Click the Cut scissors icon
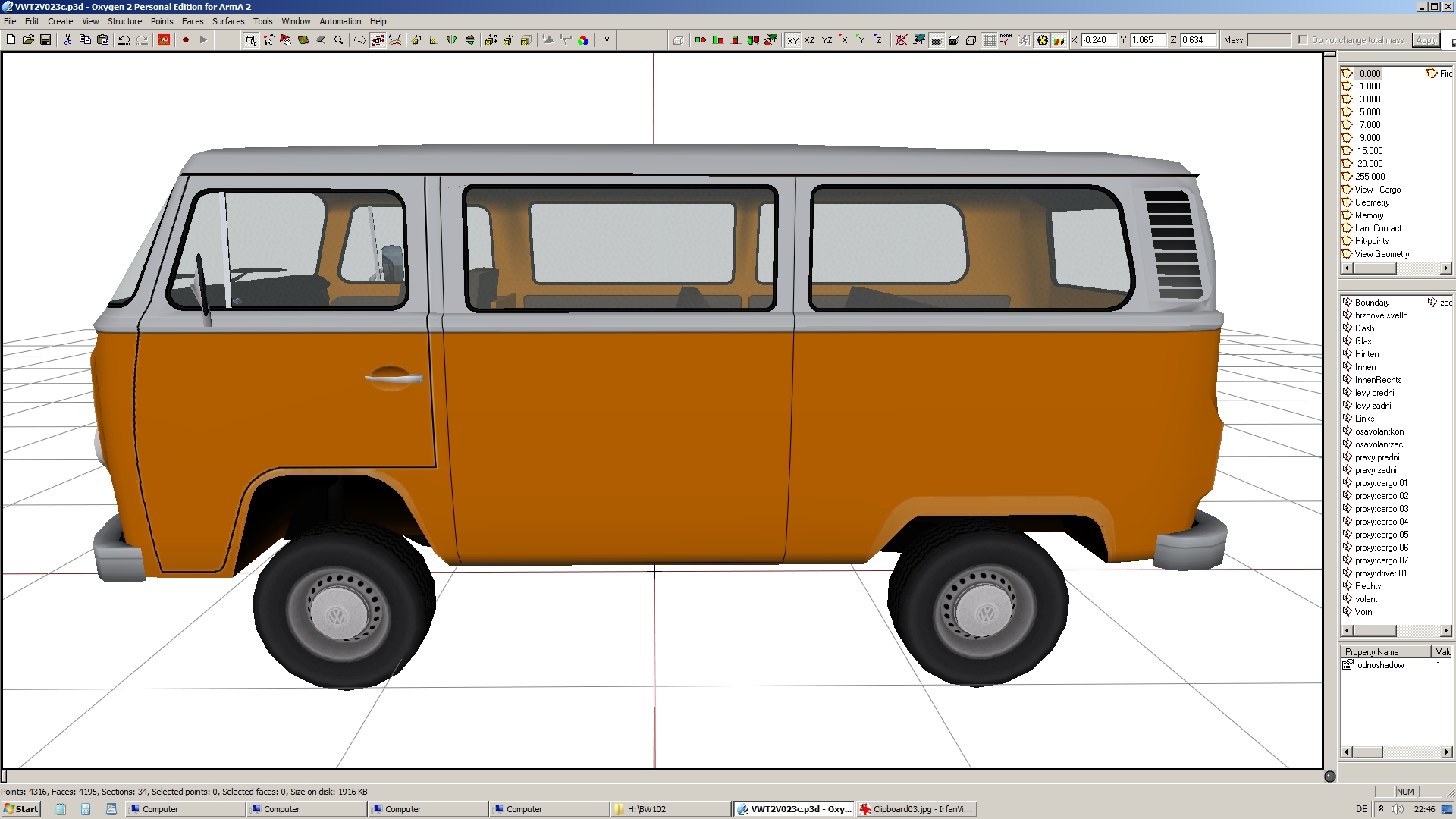The height and width of the screenshot is (819, 1456). pos(67,40)
